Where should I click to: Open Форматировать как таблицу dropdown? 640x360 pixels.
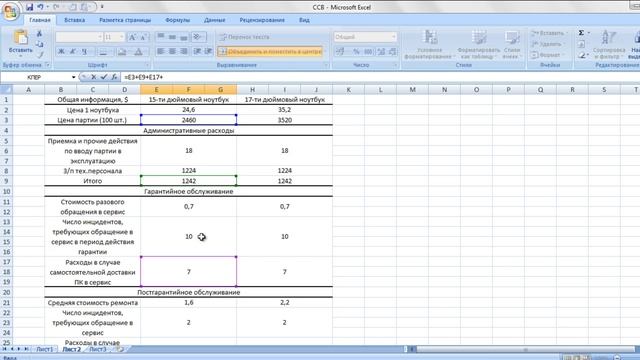(478, 45)
